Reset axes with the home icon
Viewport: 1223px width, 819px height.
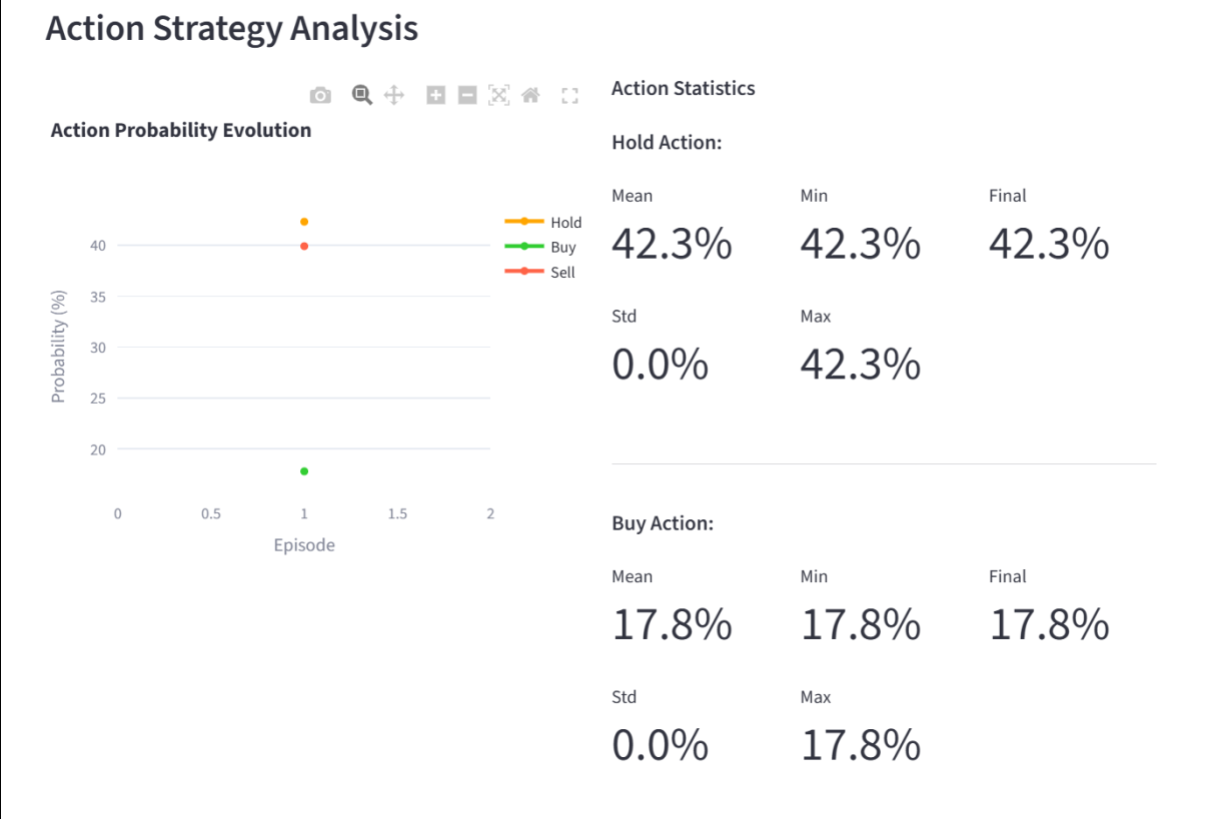coord(531,95)
